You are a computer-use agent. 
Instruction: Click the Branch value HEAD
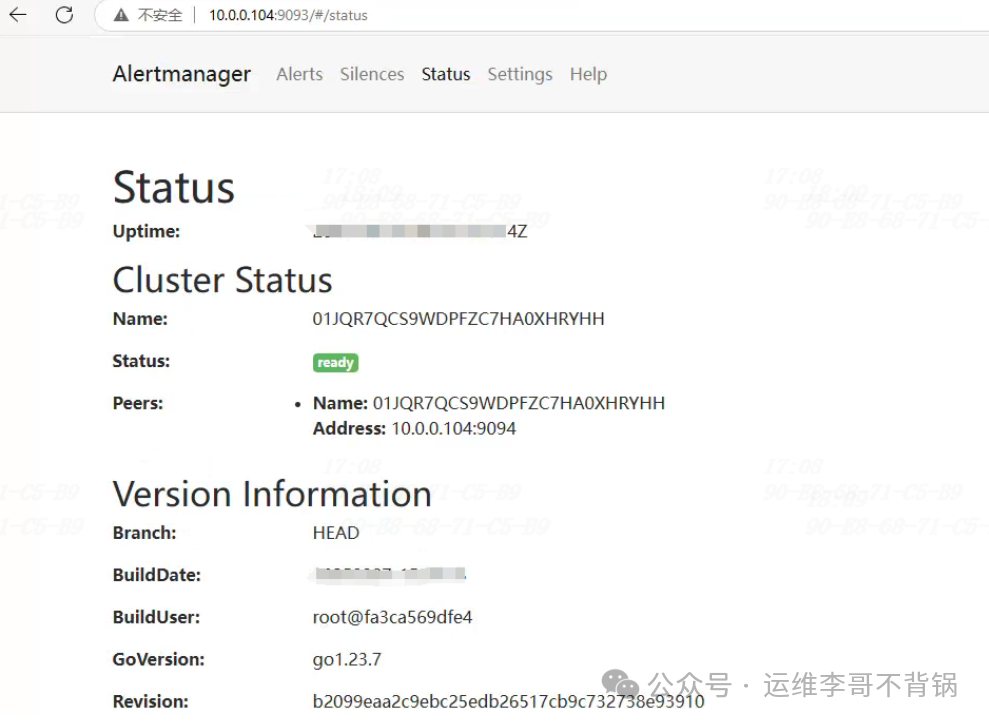click(336, 533)
